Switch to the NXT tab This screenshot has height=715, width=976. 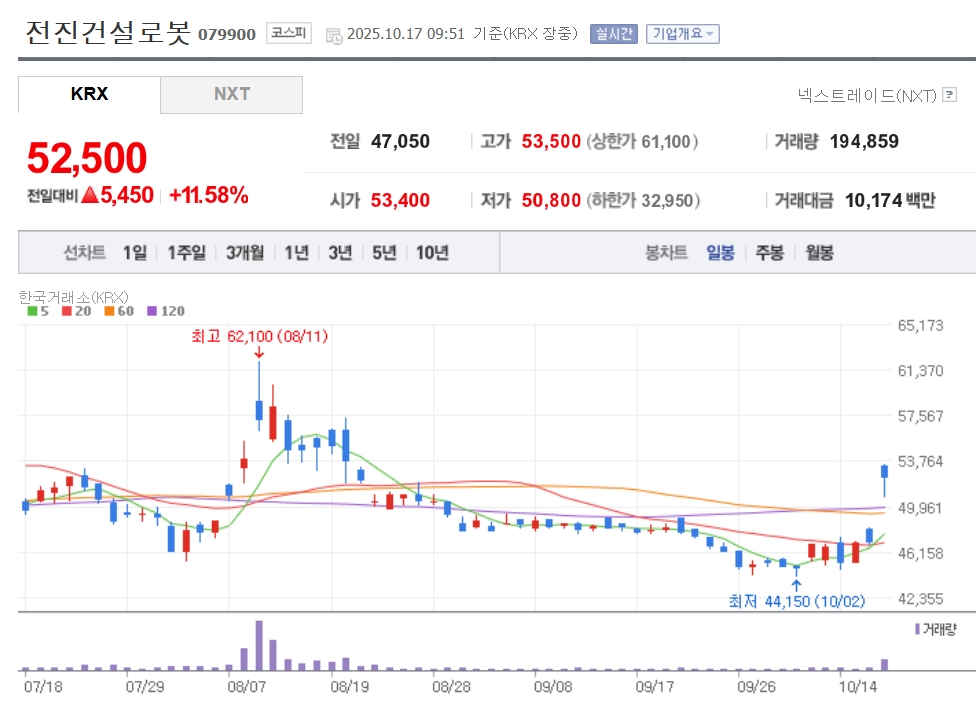click(x=232, y=95)
